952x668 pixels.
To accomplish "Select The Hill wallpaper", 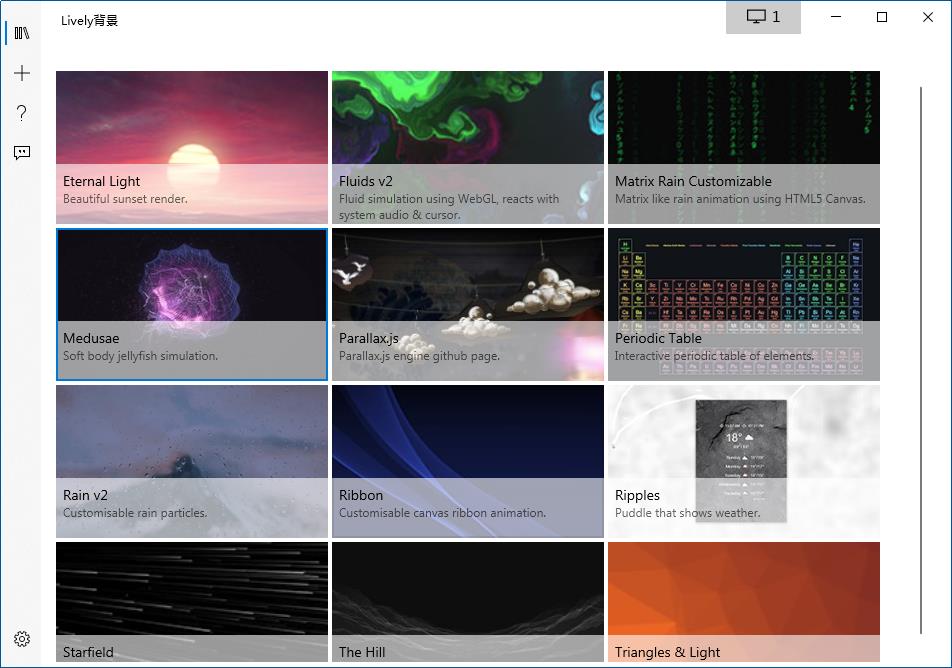I will [x=468, y=602].
